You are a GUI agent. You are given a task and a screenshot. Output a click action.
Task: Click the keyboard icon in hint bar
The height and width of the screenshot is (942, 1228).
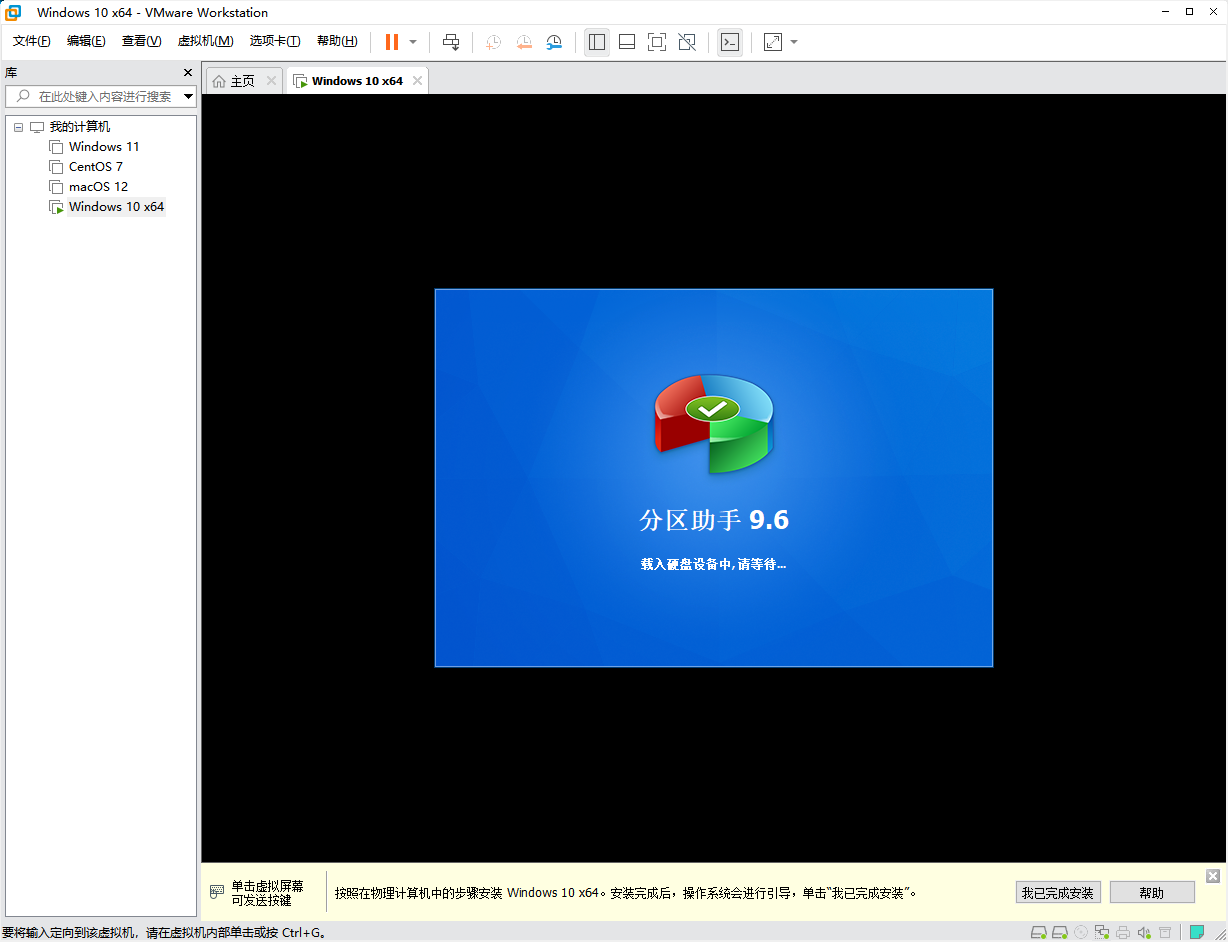click(217, 892)
